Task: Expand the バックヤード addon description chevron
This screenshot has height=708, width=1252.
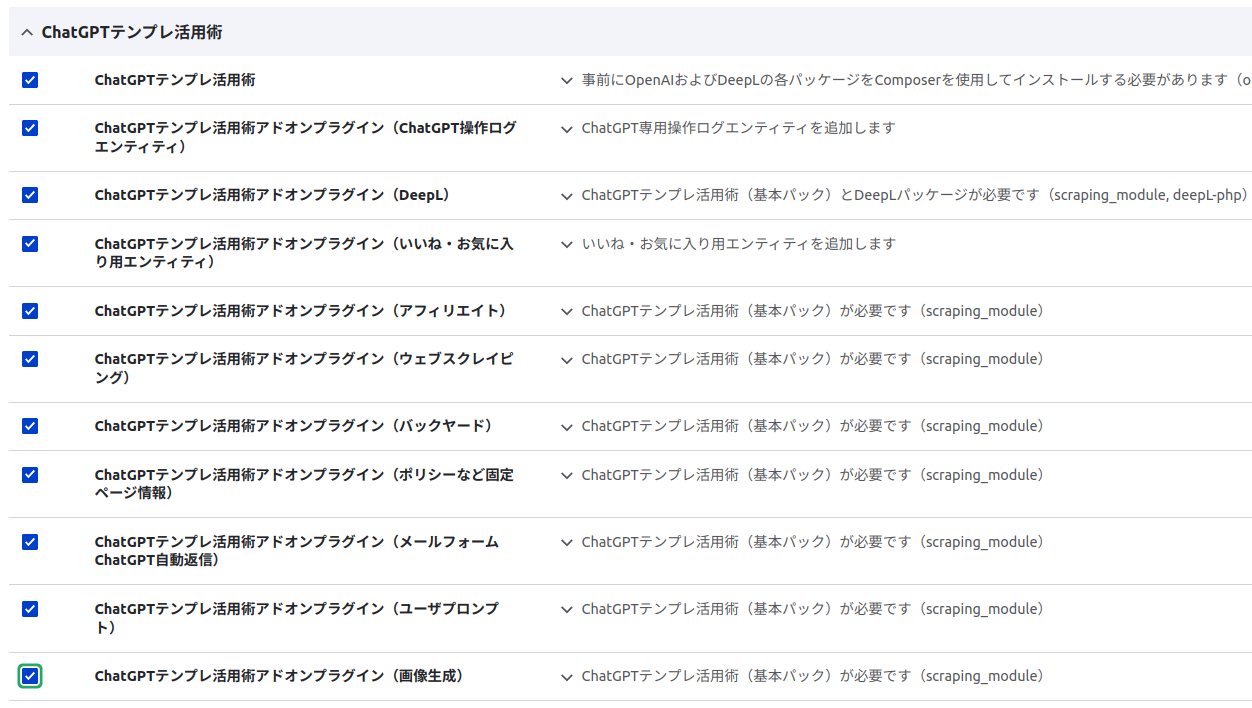Action: (x=566, y=425)
